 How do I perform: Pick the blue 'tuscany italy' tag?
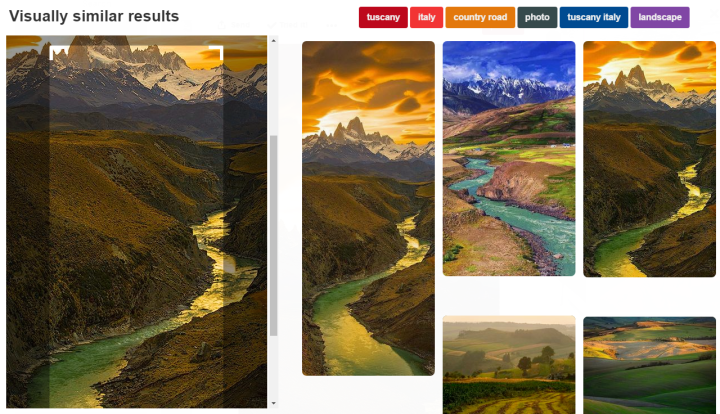point(594,17)
